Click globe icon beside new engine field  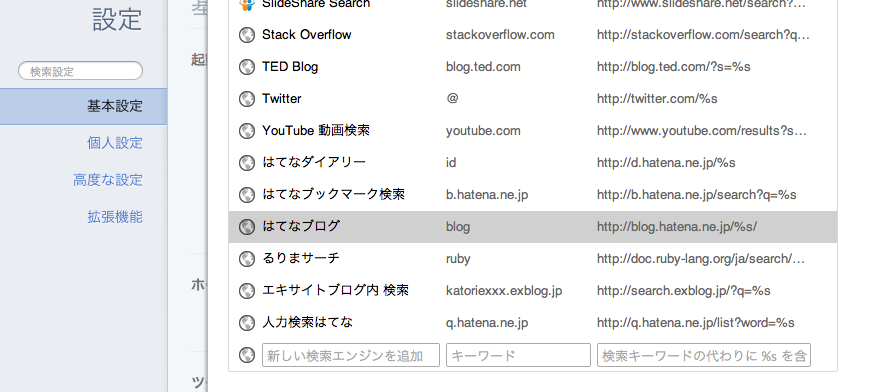(x=247, y=355)
